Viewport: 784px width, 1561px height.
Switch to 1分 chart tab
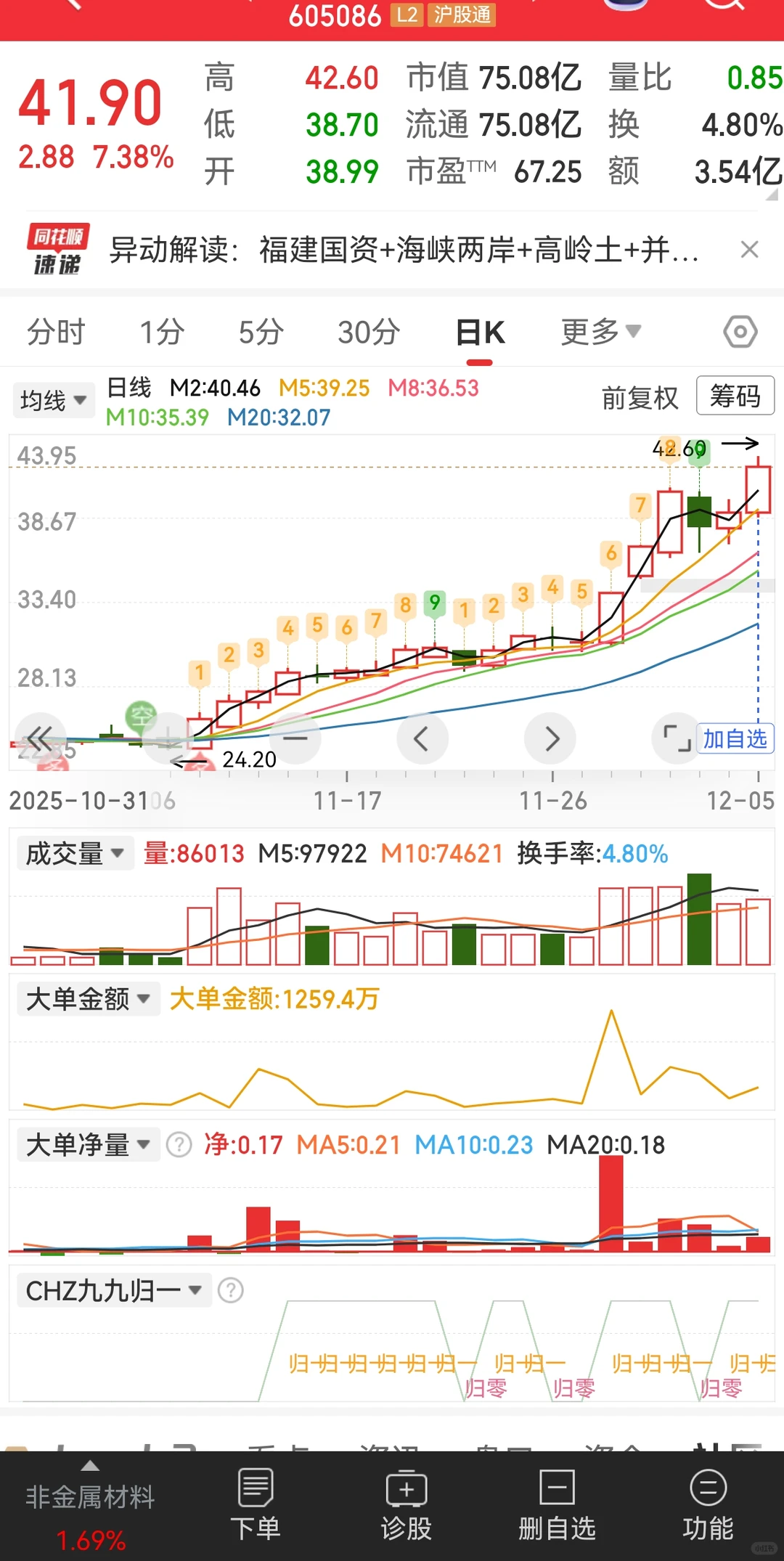click(162, 332)
